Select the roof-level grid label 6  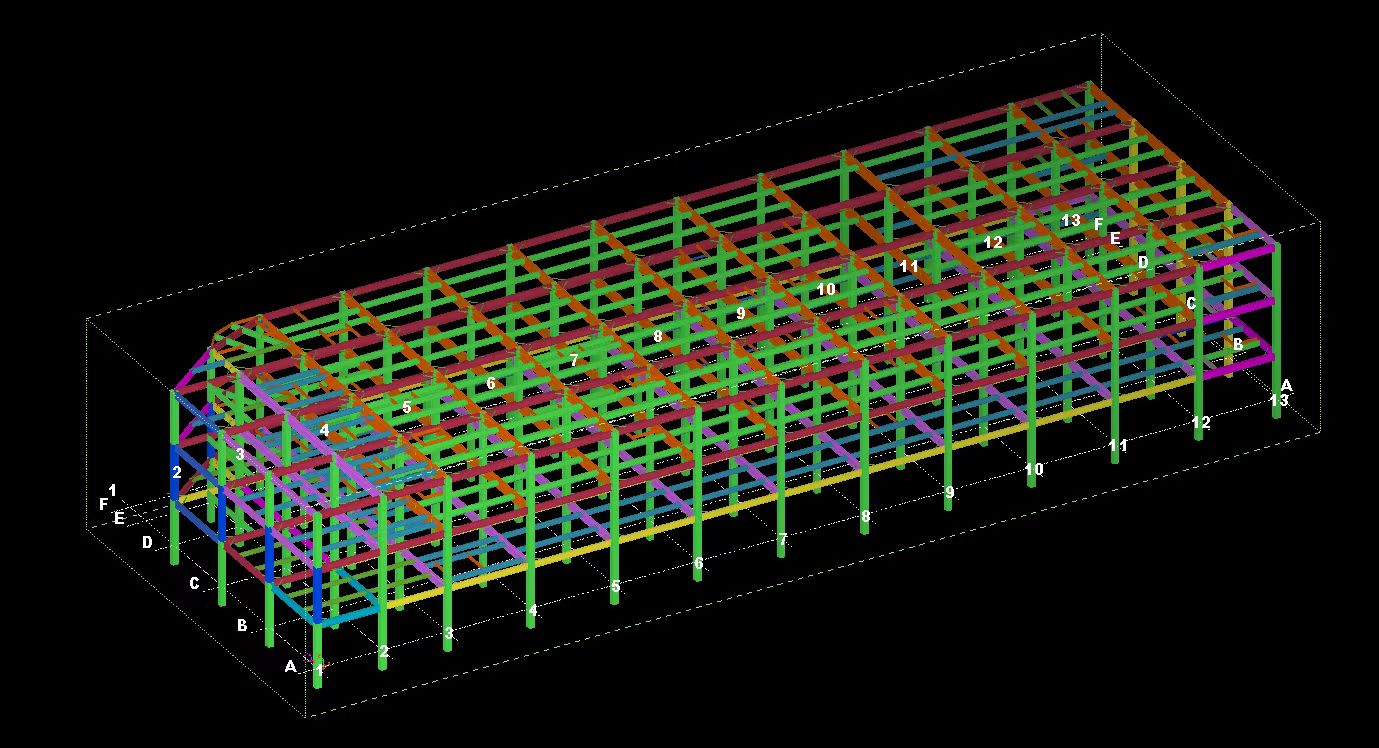[491, 383]
